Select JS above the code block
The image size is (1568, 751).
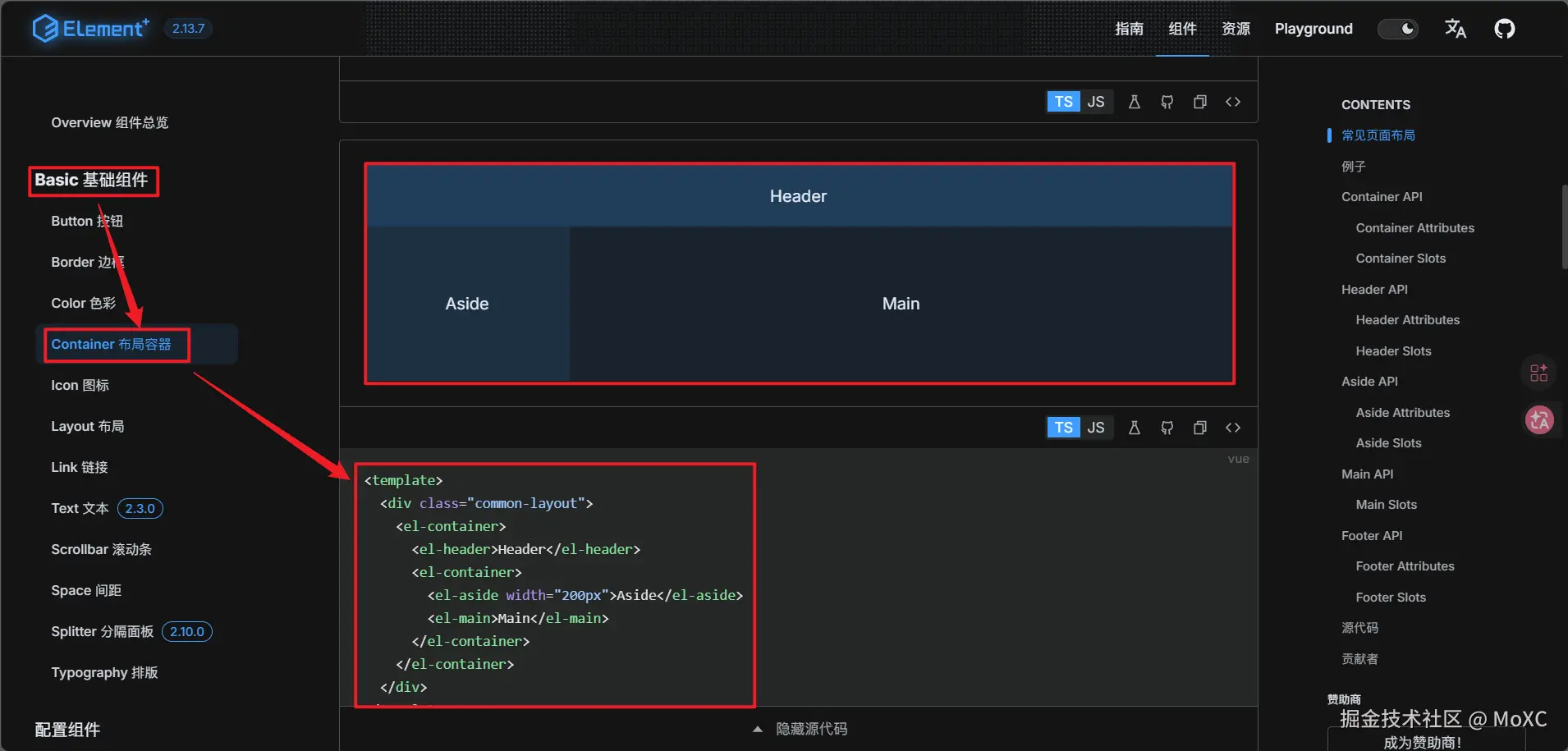coord(1096,428)
